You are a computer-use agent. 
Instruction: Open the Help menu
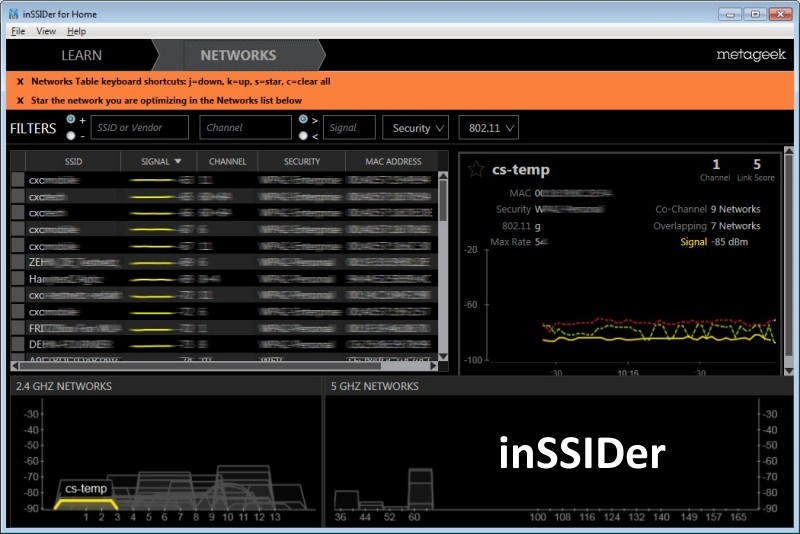77,31
